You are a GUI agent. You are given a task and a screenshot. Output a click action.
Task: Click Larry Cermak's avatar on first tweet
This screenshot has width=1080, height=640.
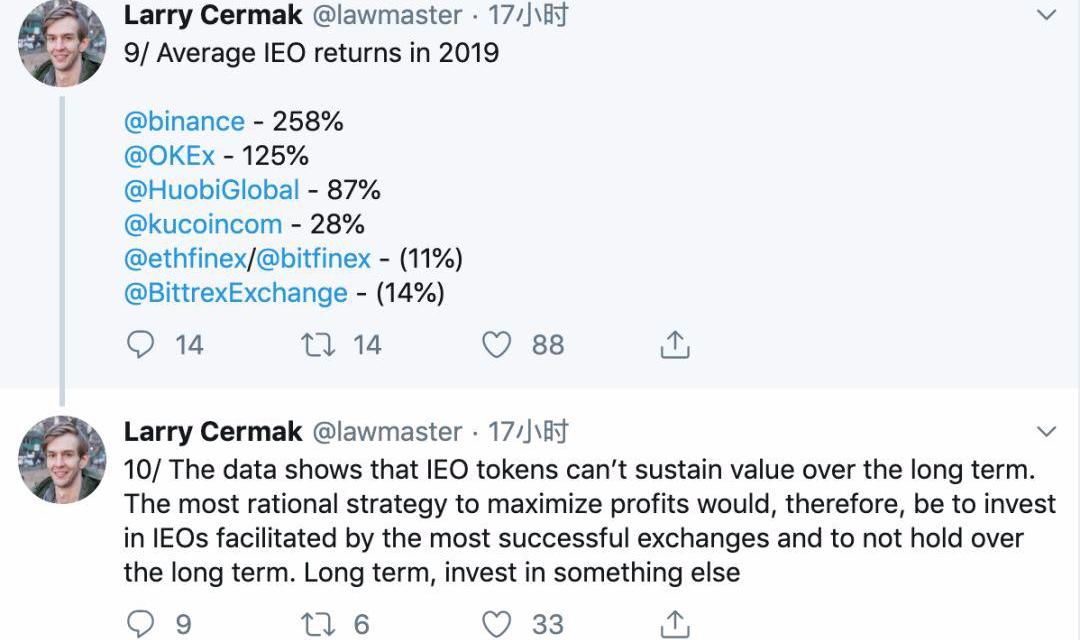pyautogui.click(x=62, y=43)
